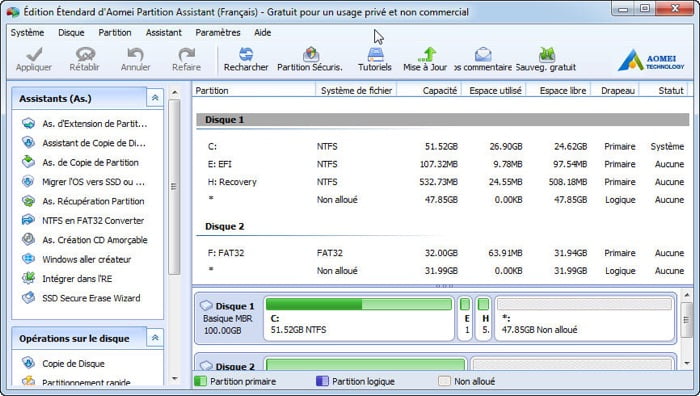The height and width of the screenshot is (396, 700).
Task: Select the E partition block in Disque 1 map
Action: coord(465,318)
